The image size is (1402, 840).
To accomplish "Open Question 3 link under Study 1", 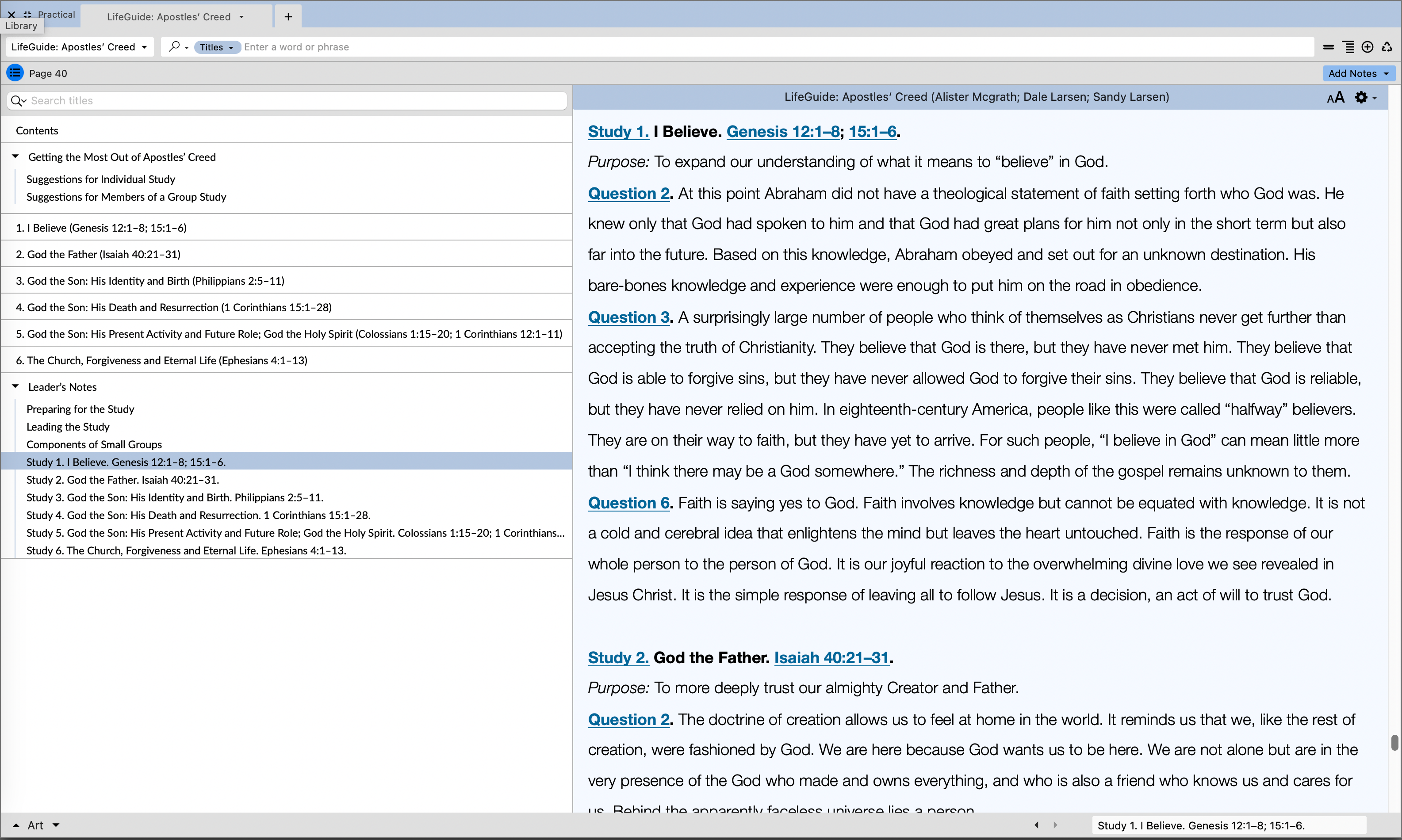I will point(629,317).
